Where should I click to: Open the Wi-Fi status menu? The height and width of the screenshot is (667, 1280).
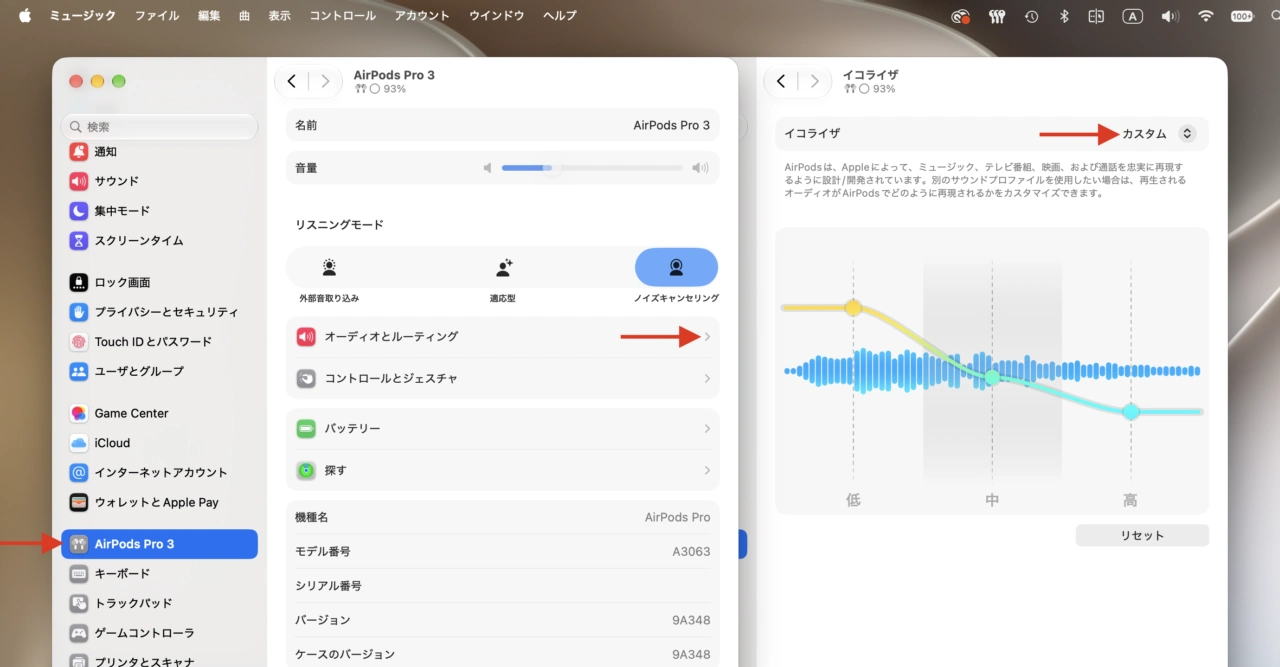(1205, 16)
